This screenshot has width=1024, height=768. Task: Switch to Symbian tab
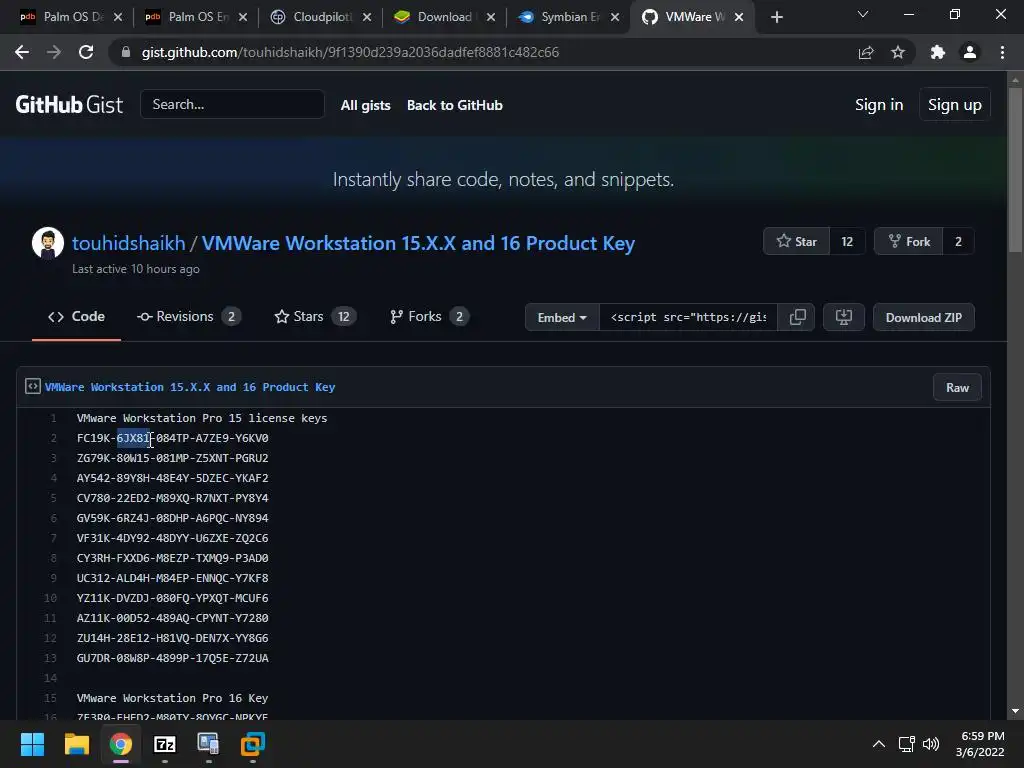(568, 18)
